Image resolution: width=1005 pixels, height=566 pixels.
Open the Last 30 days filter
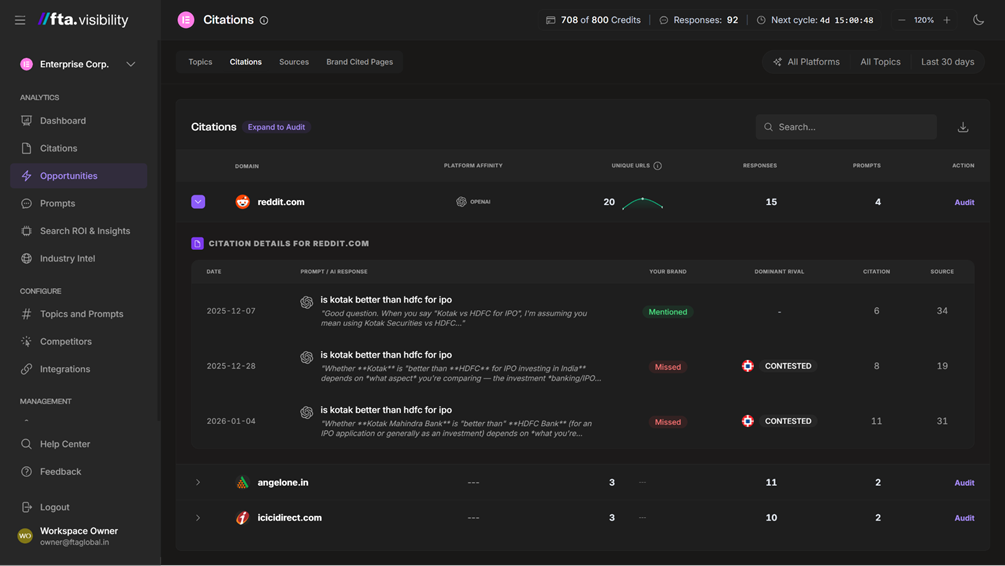(947, 62)
